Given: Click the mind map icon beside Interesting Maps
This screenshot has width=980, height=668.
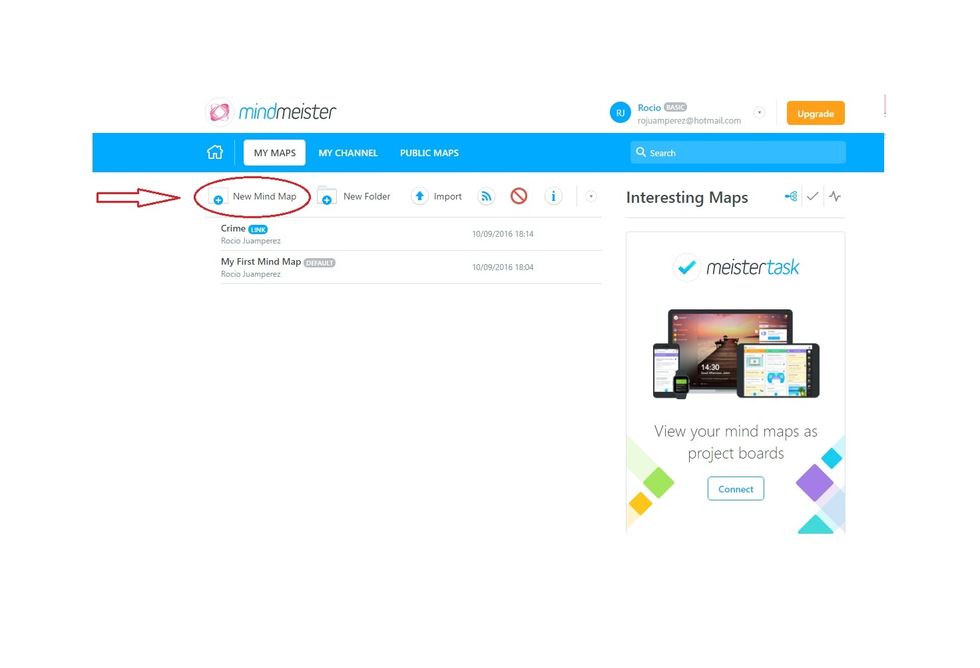Looking at the screenshot, I should tap(791, 197).
